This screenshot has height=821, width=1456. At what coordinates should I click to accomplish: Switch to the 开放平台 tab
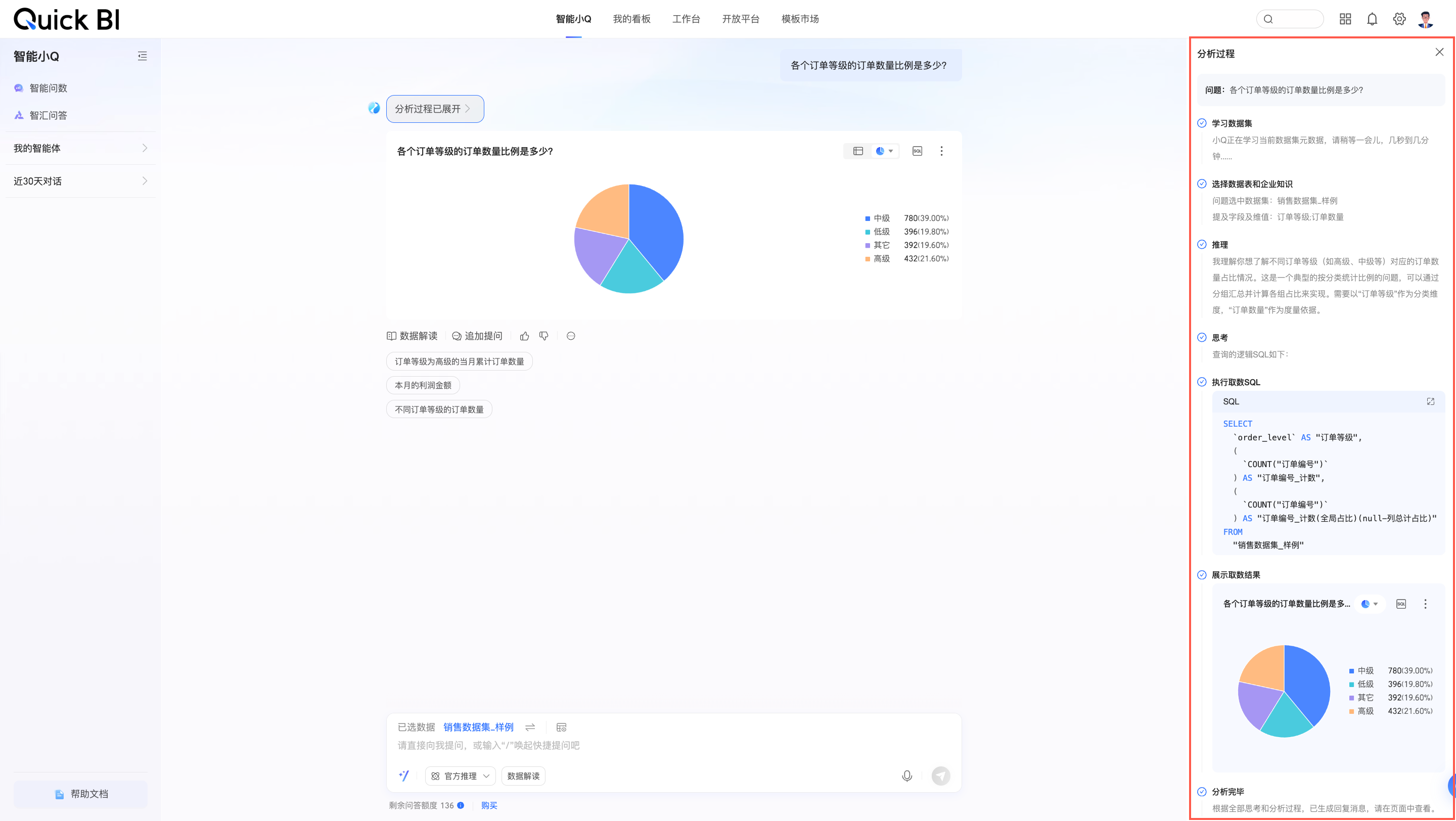[741, 19]
